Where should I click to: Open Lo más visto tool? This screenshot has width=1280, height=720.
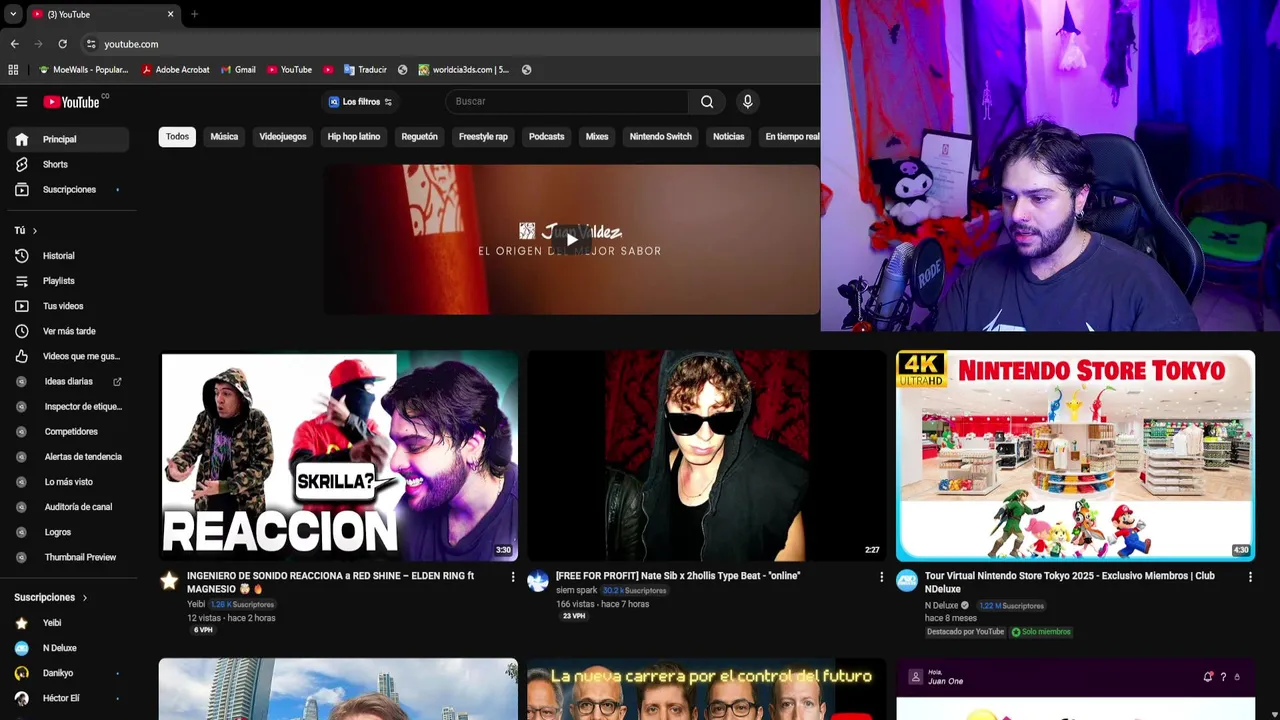pos(68,482)
